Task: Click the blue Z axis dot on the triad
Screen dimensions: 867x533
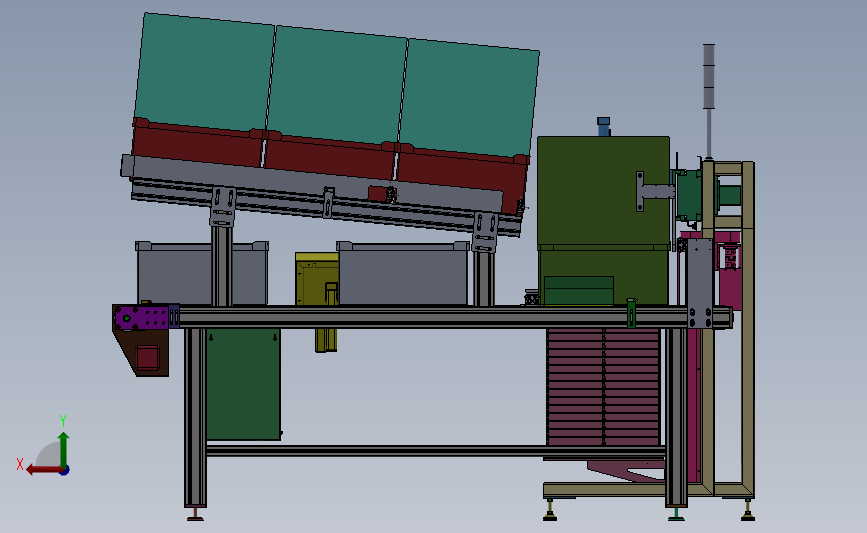Action: (x=64, y=471)
